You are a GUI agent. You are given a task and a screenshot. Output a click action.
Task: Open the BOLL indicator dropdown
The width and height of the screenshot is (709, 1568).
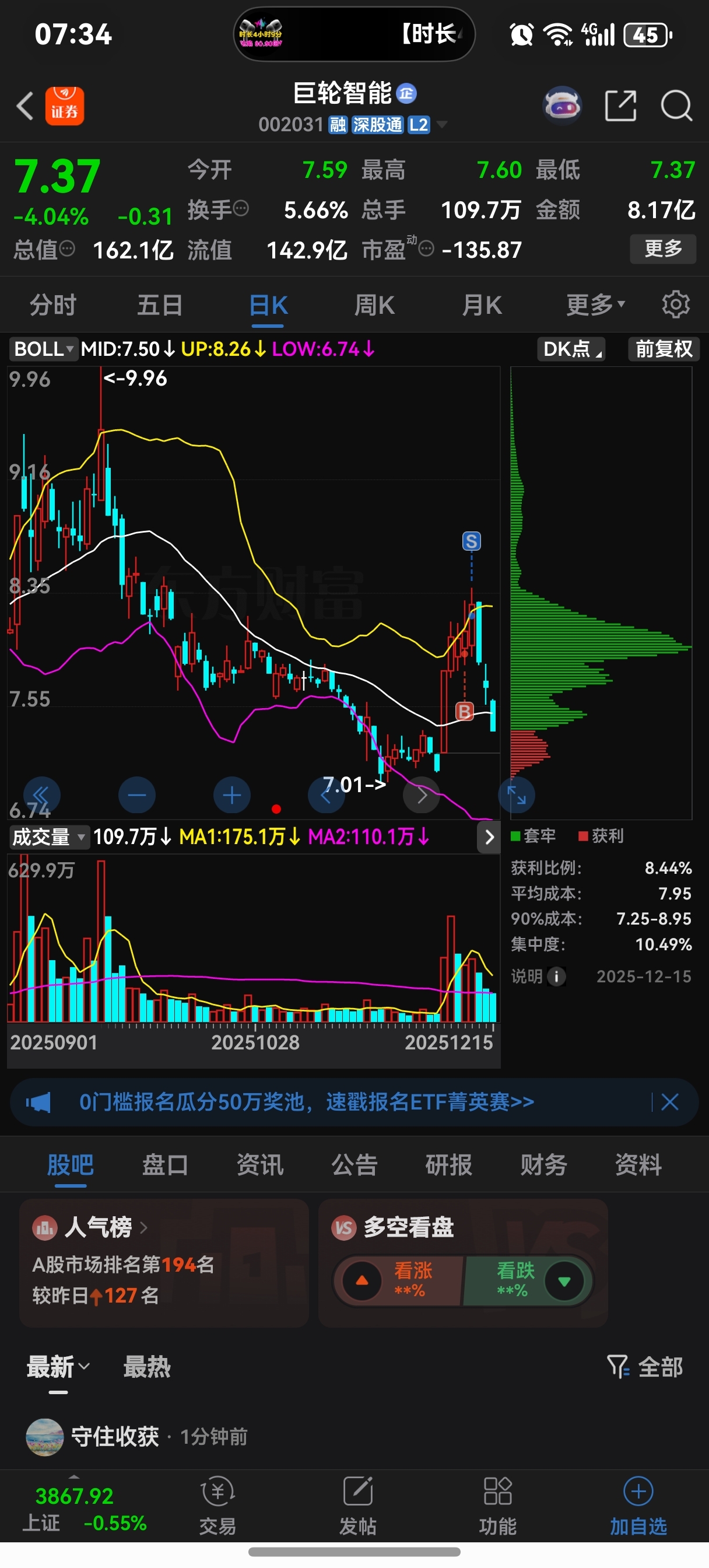[x=44, y=349]
